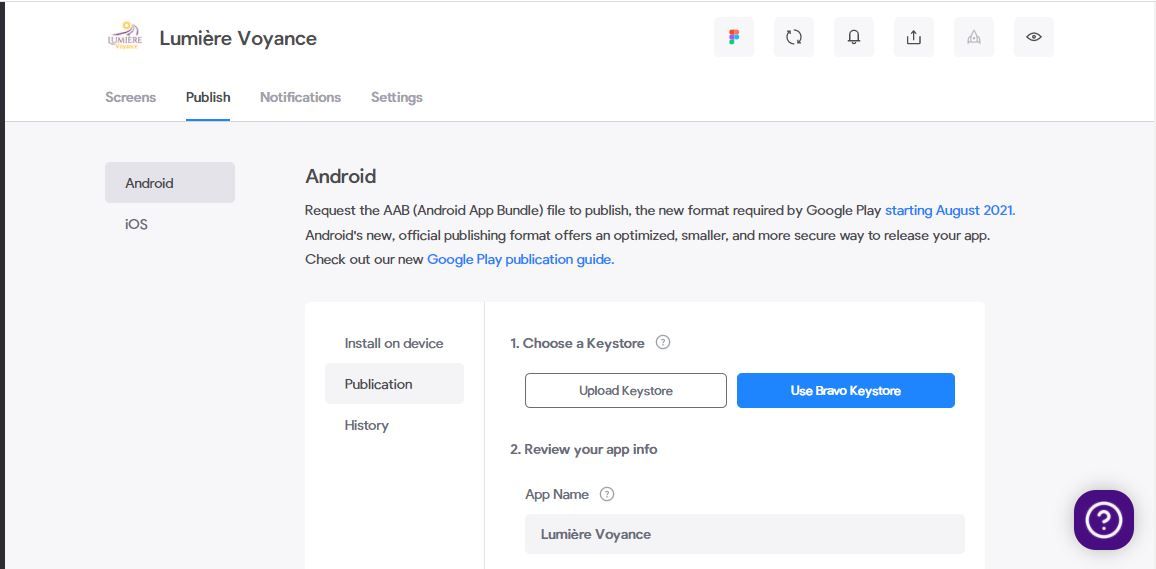The width and height of the screenshot is (1156, 569).
Task: Click the Android section heading
Action: point(341,176)
